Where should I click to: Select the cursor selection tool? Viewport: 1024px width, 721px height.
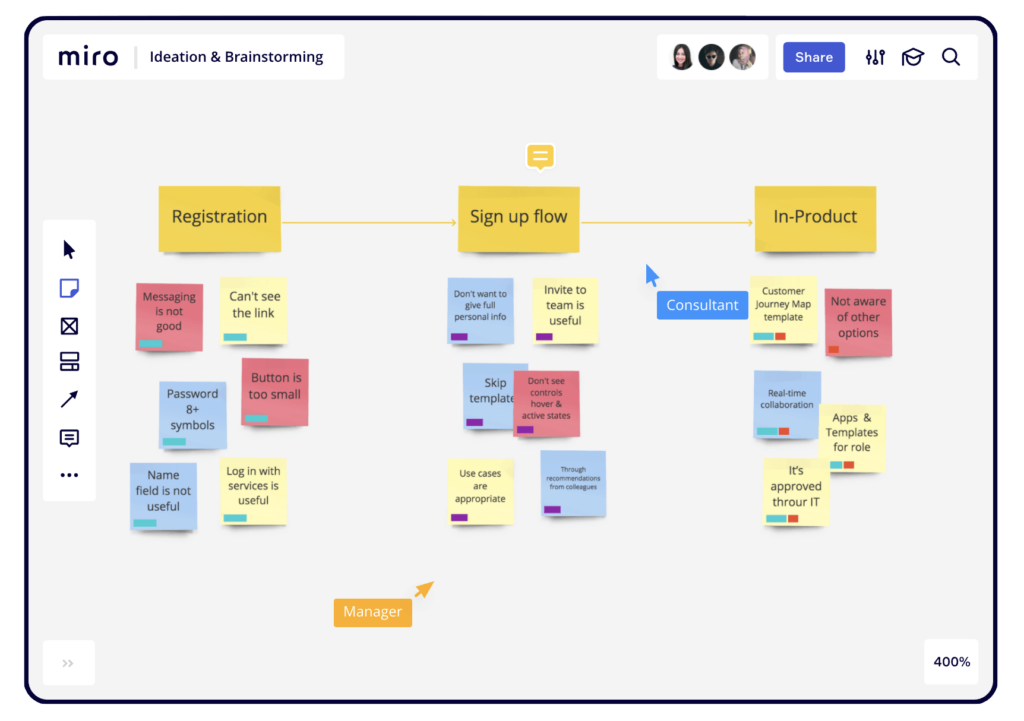click(x=69, y=249)
